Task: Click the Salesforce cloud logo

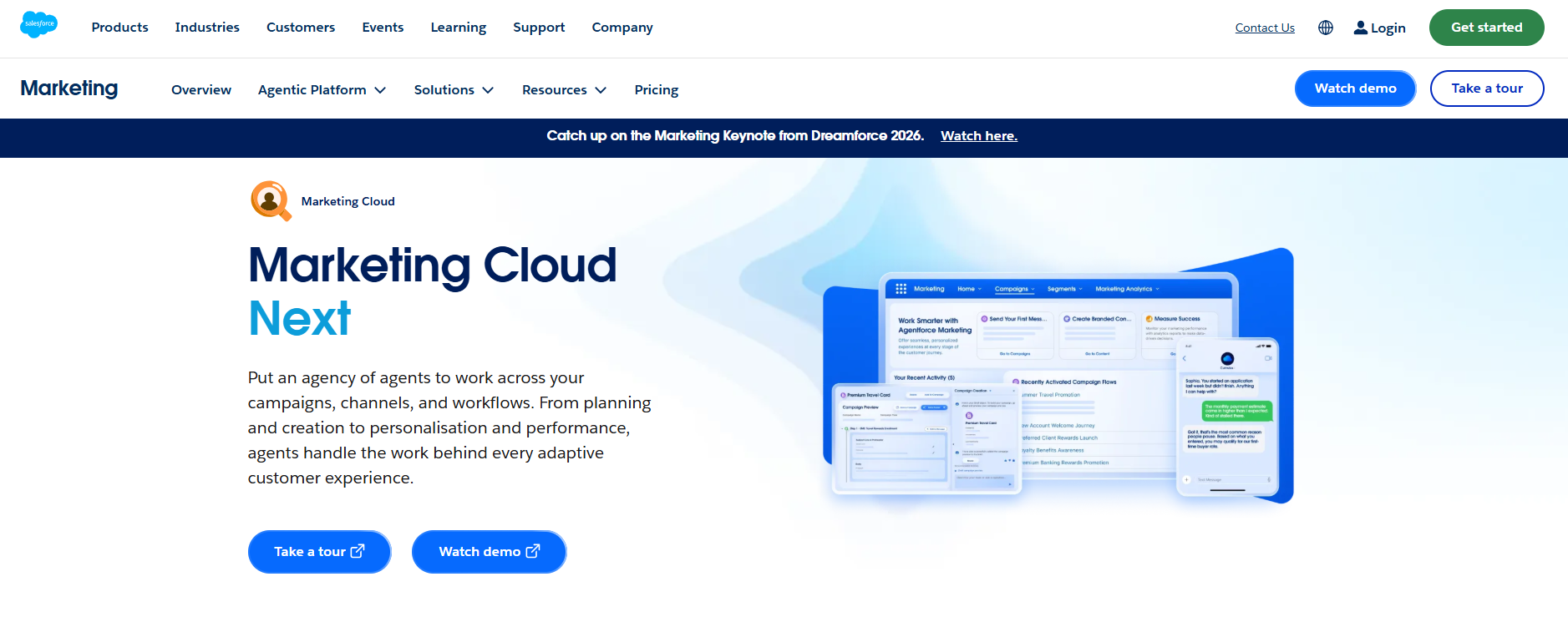Action: [38, 25]
